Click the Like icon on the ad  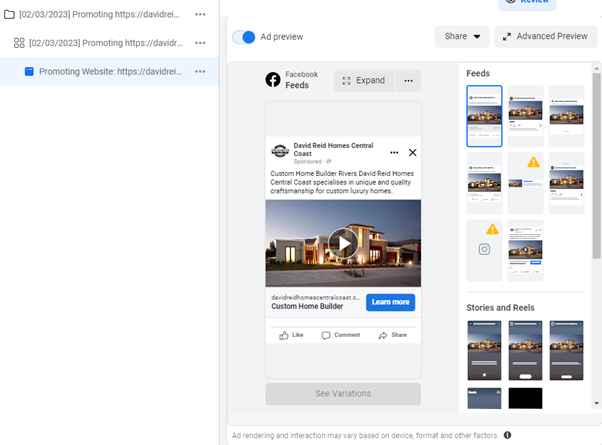tap(291, 335)
